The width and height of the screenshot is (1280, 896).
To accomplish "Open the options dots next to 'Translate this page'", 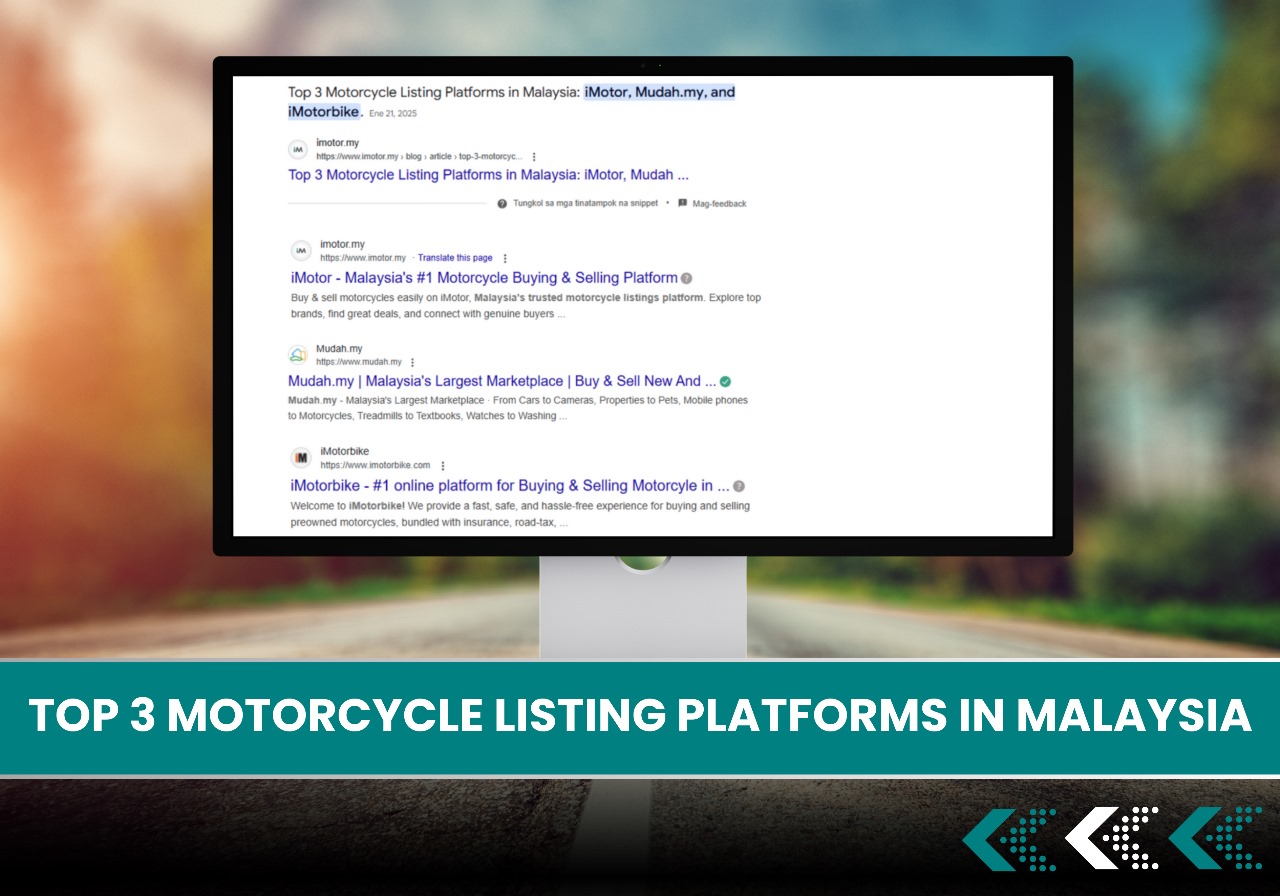I will pyautogui.click(x=505, y=258).
